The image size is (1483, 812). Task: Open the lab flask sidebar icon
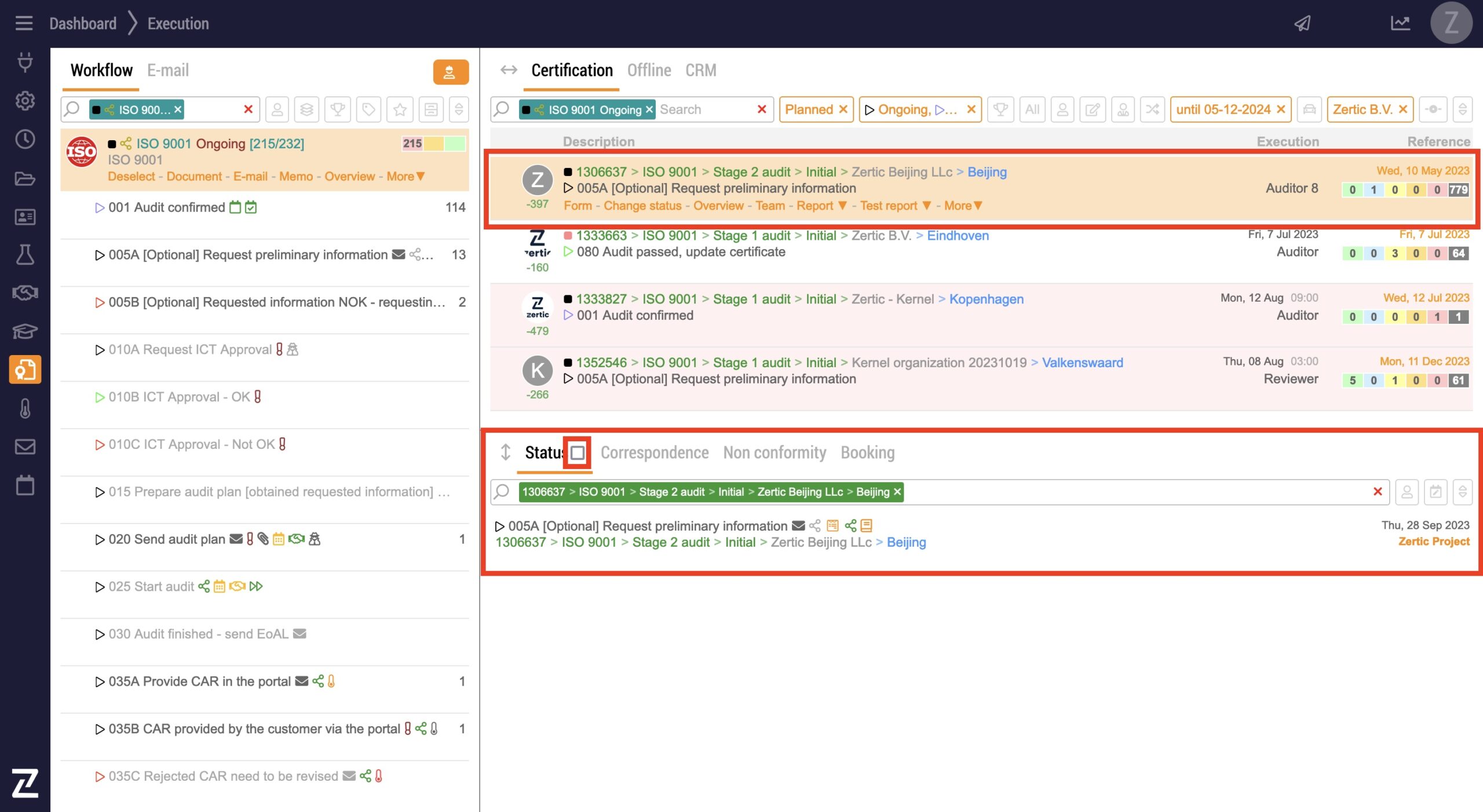(25, 254)
